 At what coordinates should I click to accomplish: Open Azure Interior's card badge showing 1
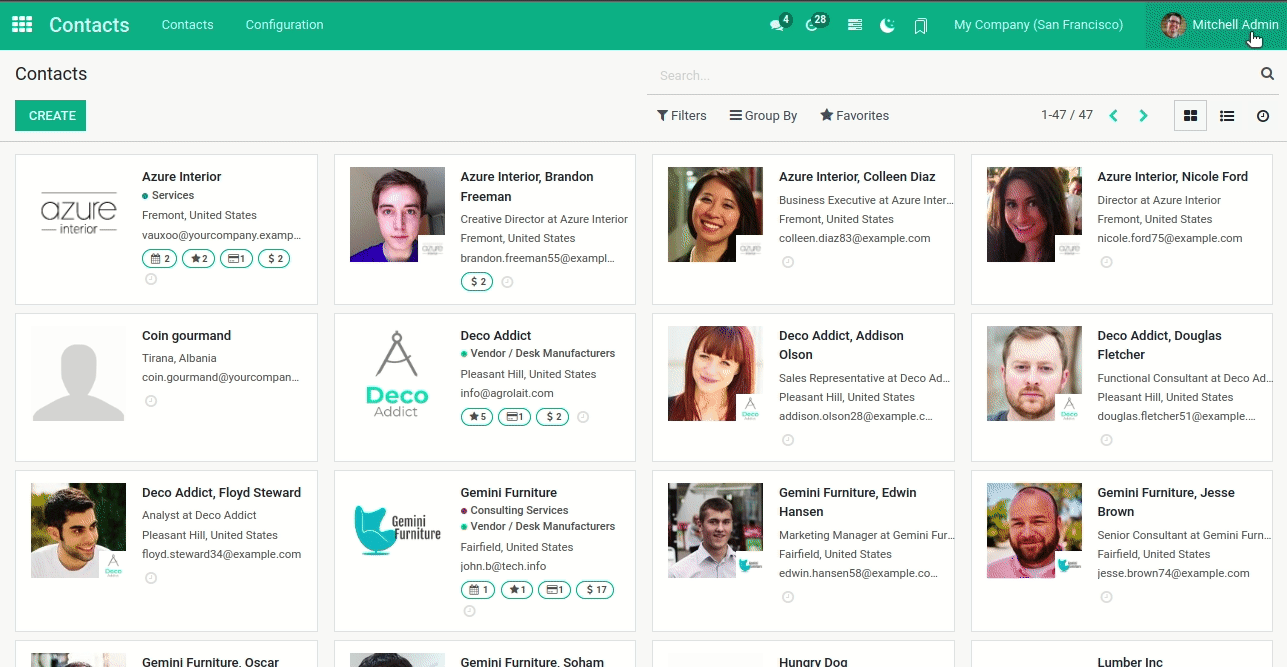(236, 259)
